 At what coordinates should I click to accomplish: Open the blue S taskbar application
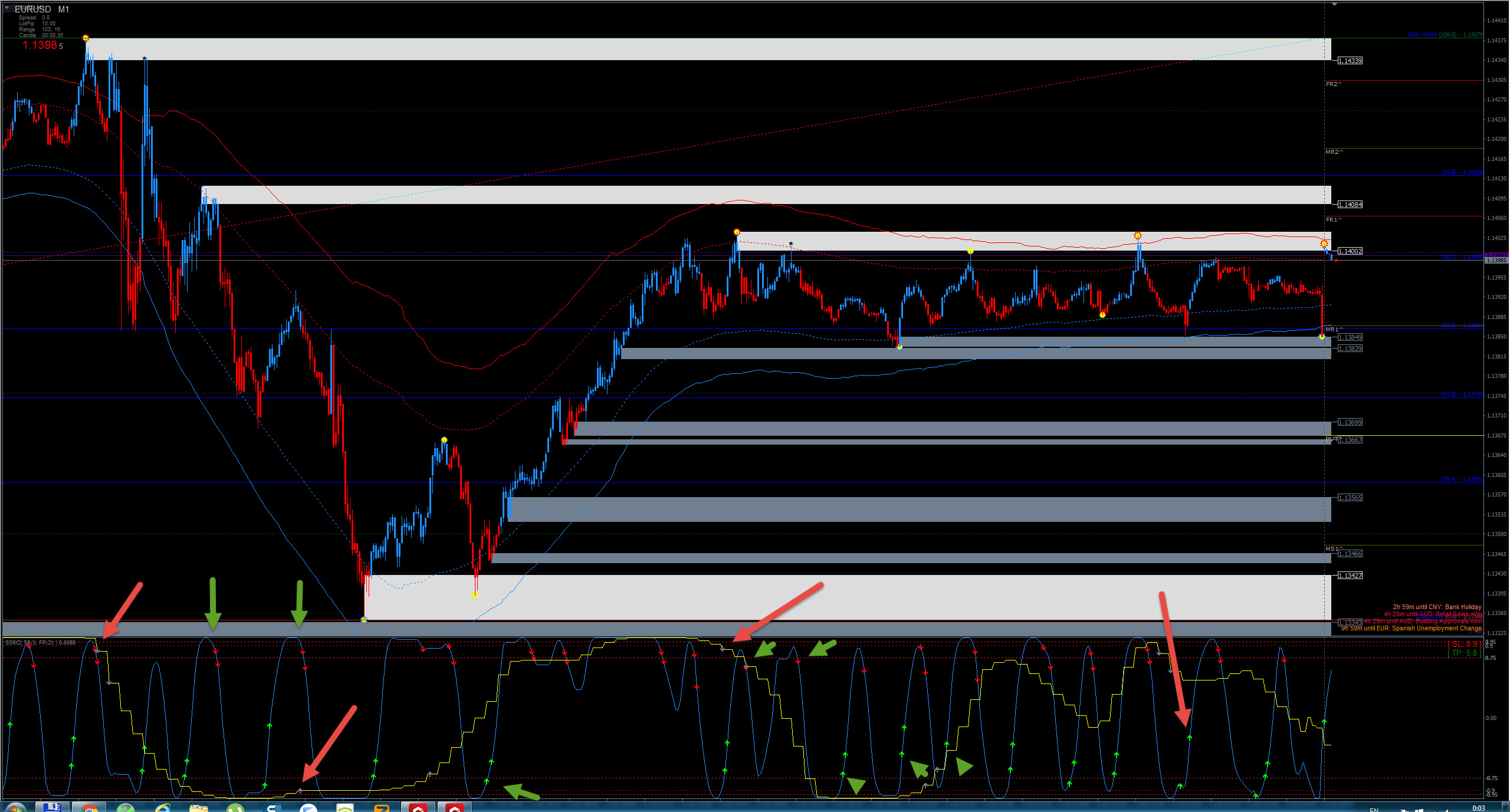[x=272, y=807]
